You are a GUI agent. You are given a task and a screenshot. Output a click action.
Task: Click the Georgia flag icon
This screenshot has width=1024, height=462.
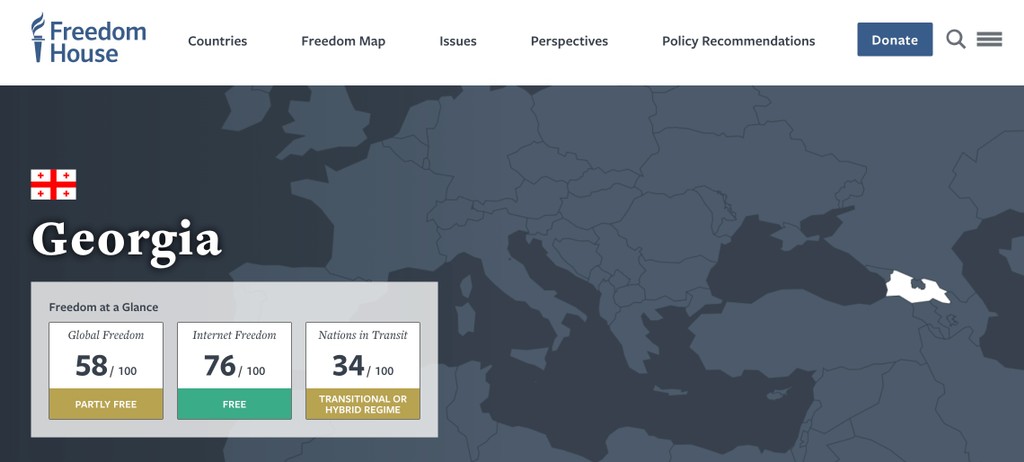(54, 184)
